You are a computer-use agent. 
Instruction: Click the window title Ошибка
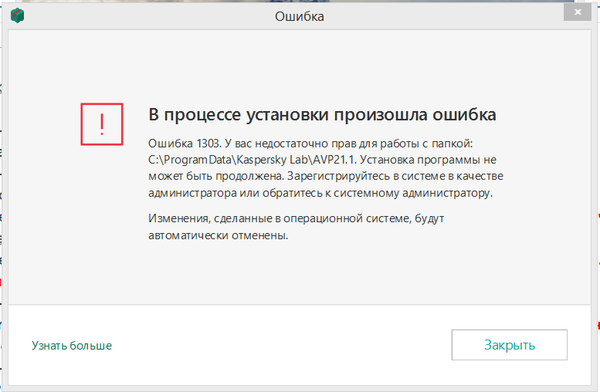tap(300, 16)
